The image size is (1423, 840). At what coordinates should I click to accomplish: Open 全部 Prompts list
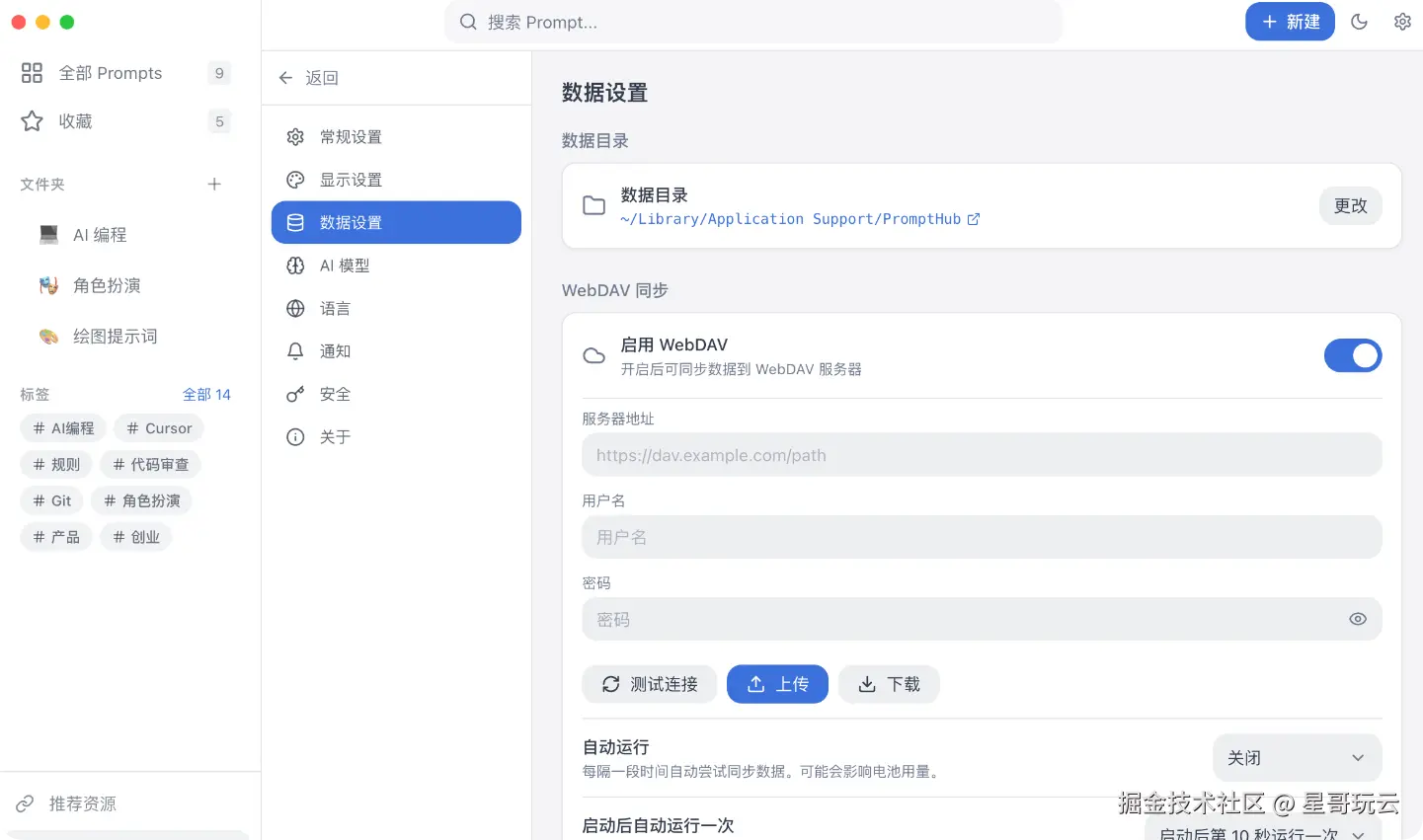click(126, 73)
